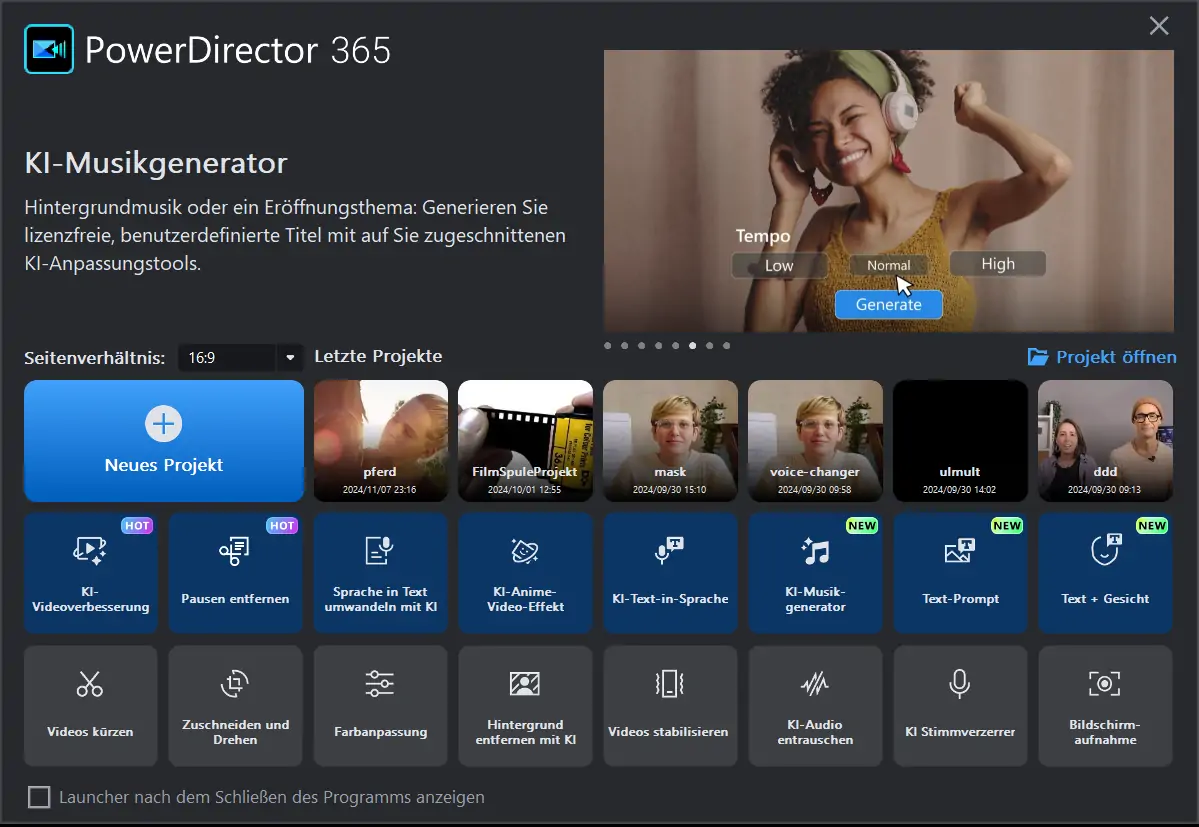Click the PowerDirector 365 logo icon
Viewport: 1199px width, 827px height.
tap(49, 49)
